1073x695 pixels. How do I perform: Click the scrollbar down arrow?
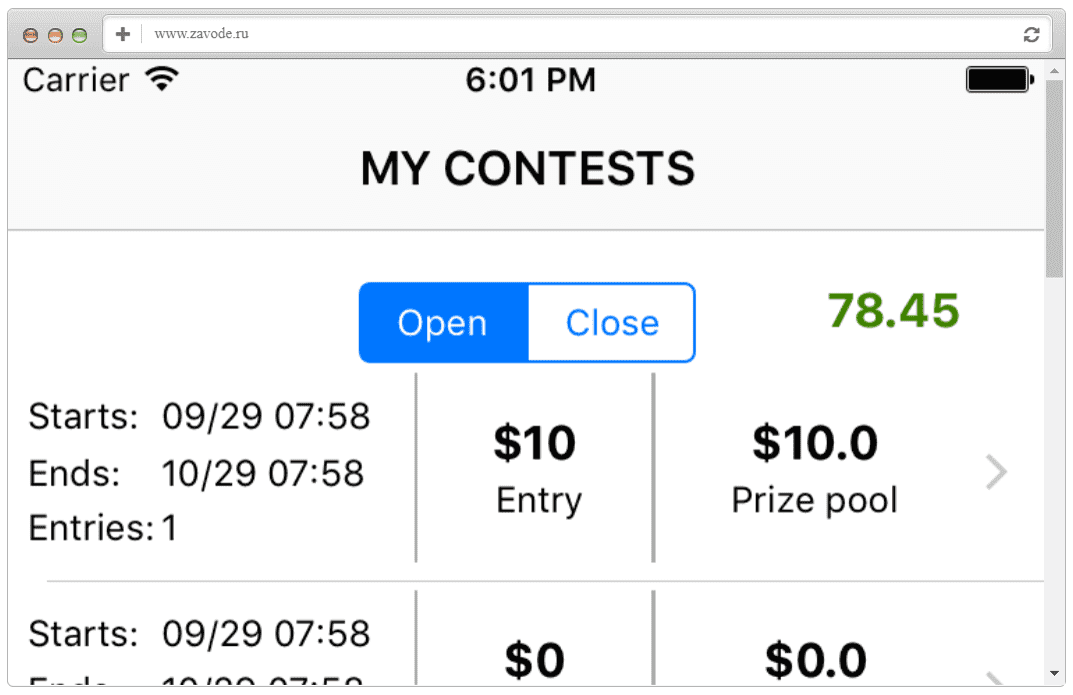pyautogui.click(x=1055, y=674)
